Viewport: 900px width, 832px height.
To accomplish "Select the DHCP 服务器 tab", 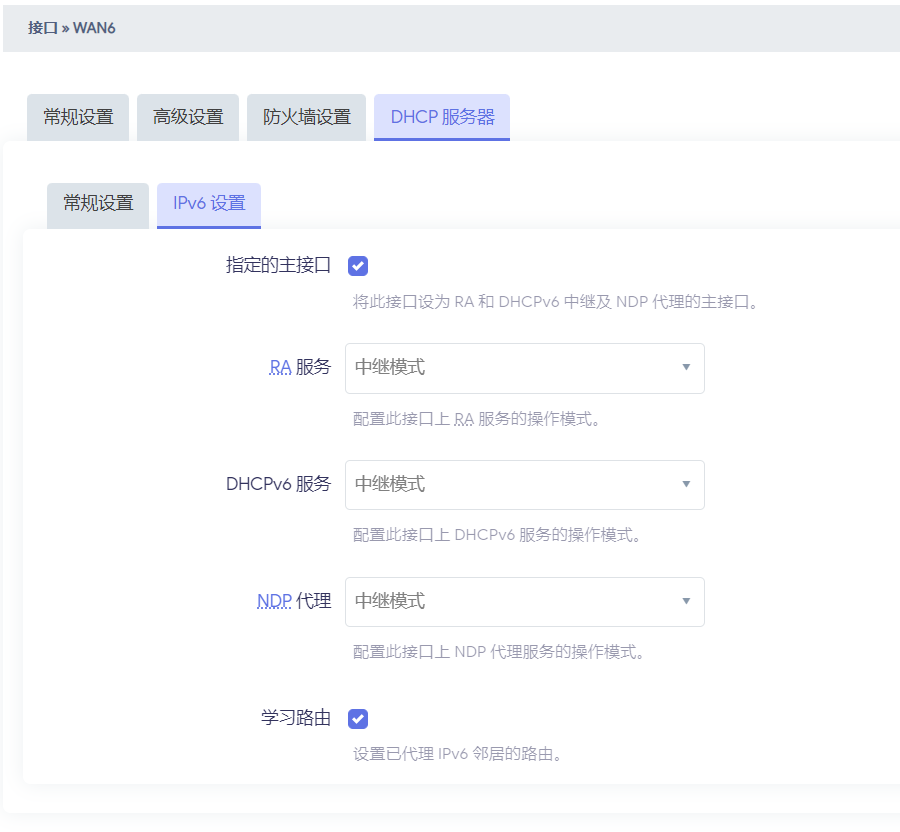I will [442, 117].
